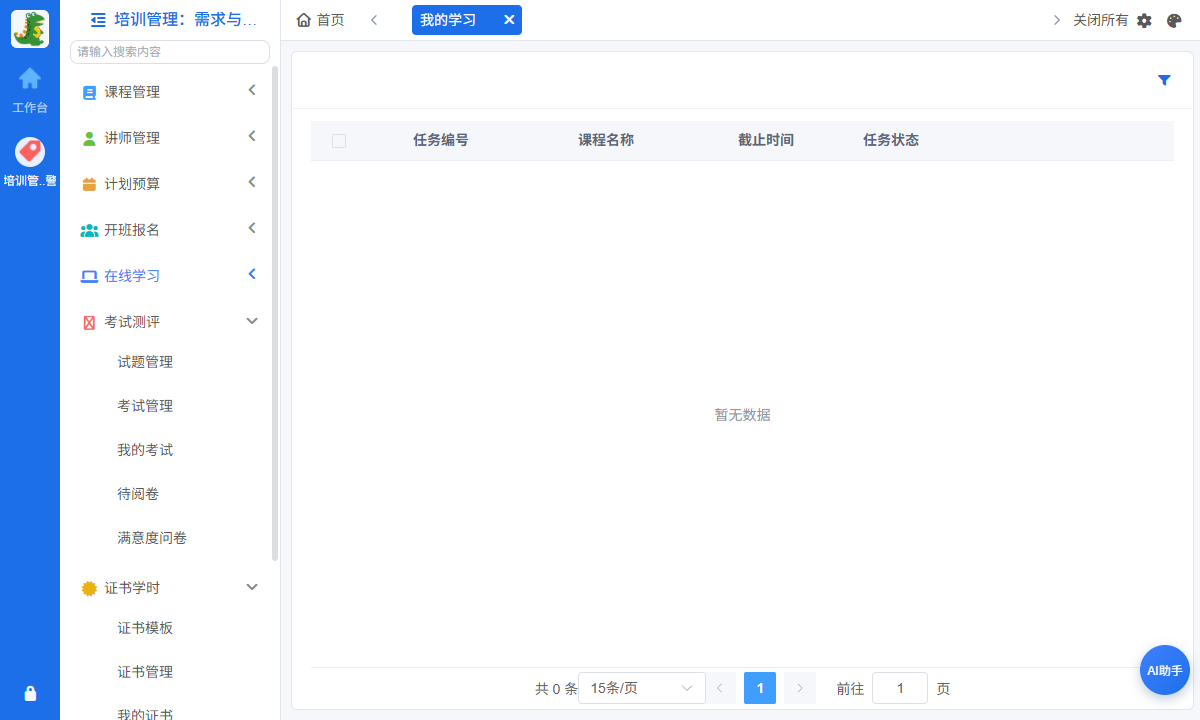Click the 开班报名 group icon
1200x720 pixels.
point(89,230)
